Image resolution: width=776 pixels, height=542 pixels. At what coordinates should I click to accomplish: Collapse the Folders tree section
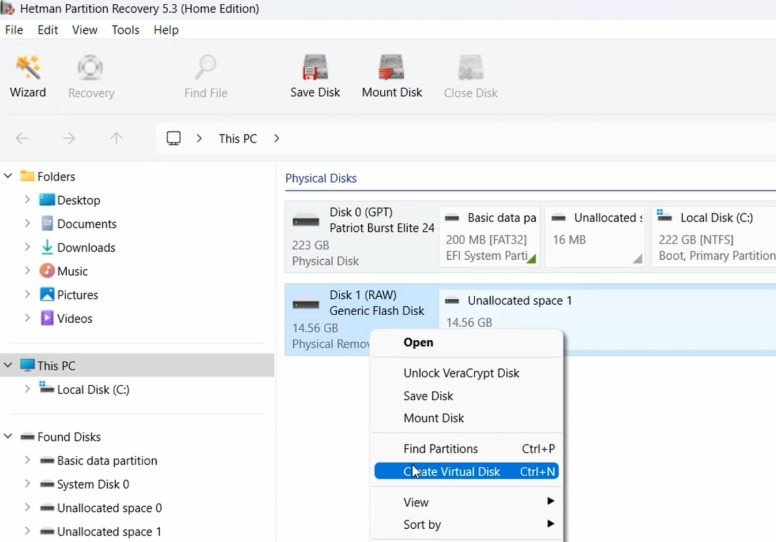(8, 176)
